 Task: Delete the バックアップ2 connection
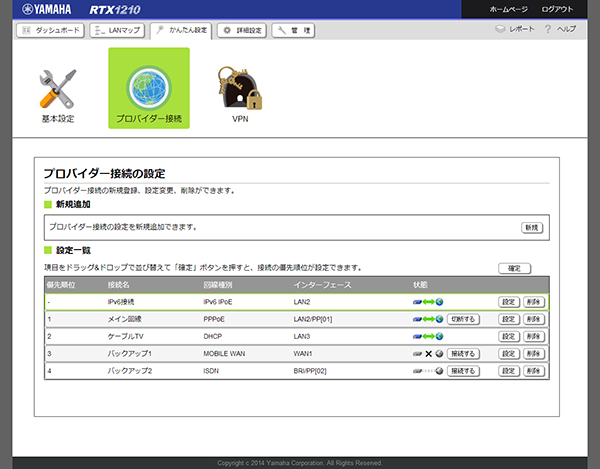[x=533, y=370]
